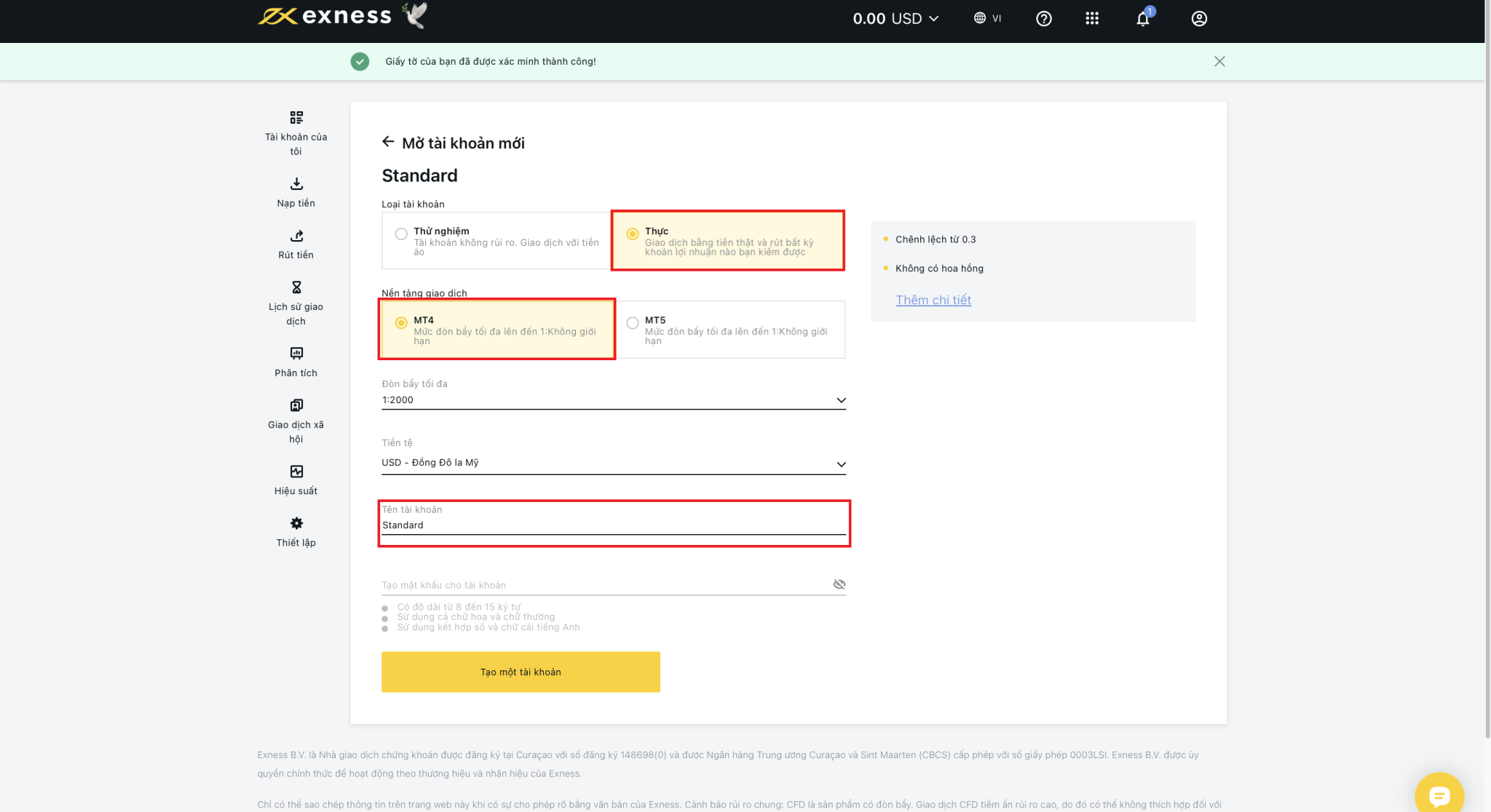Click the Mở tài khoản mới title
The height and width of the screenshot is (812, 1491).
[x=463, y=143]
